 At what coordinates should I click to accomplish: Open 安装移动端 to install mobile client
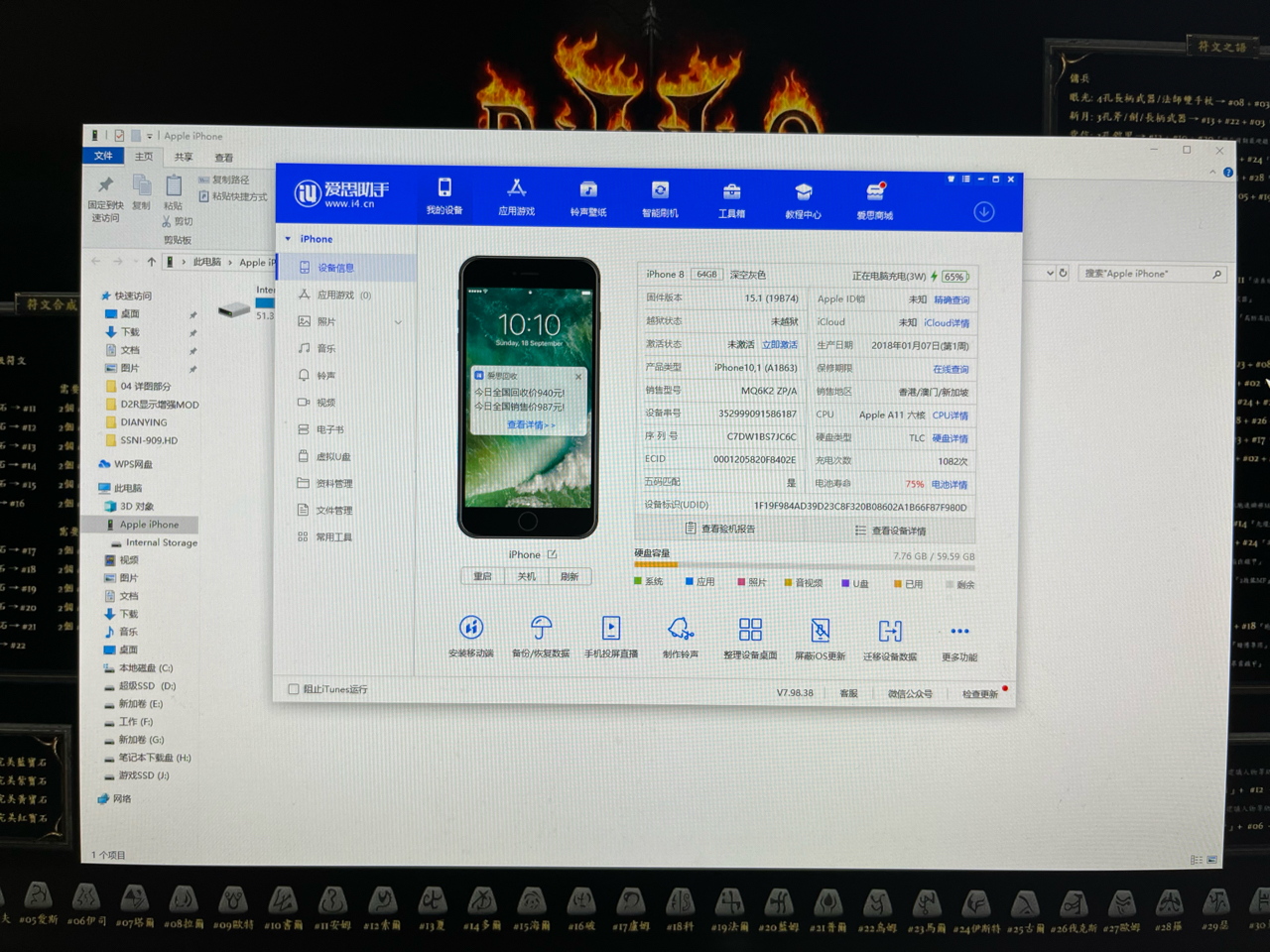pyautogui.click(x=471, y=638)
